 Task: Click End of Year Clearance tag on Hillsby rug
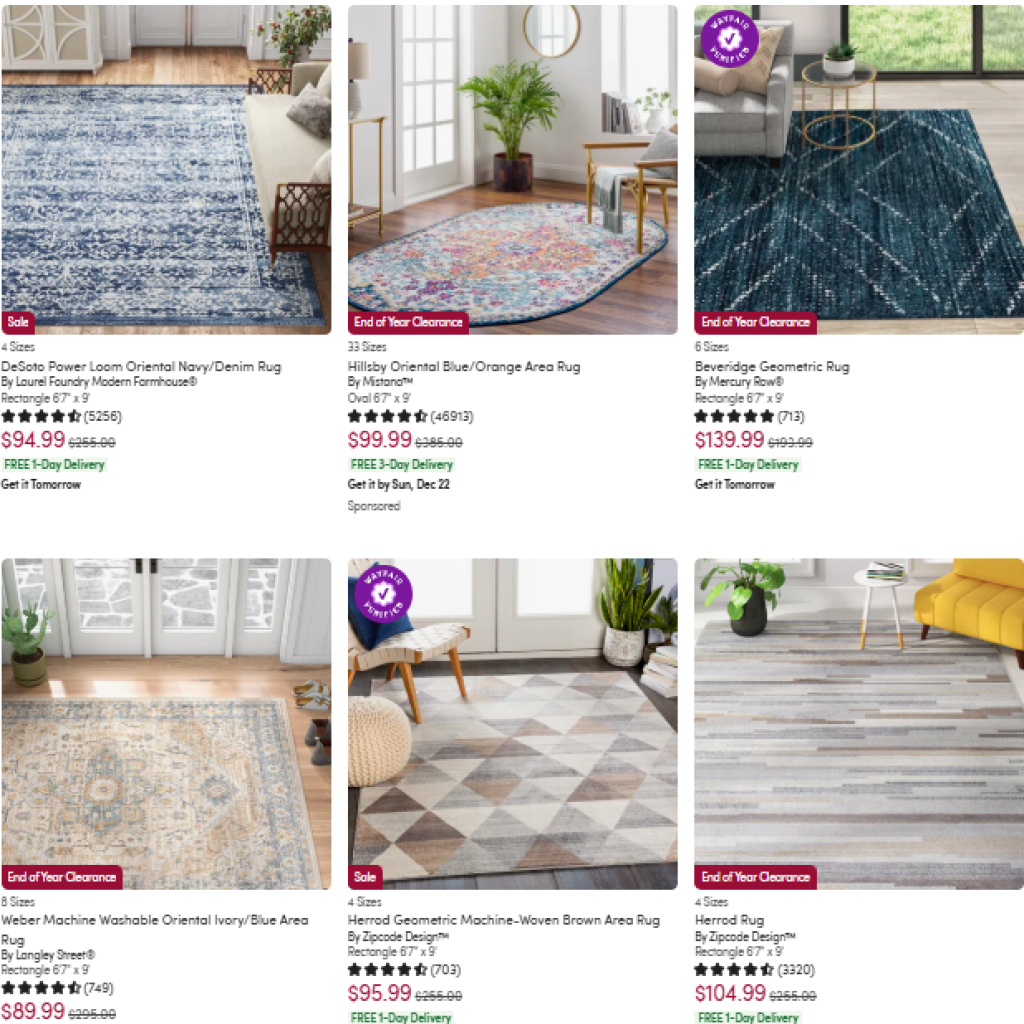tap(408, 322)
